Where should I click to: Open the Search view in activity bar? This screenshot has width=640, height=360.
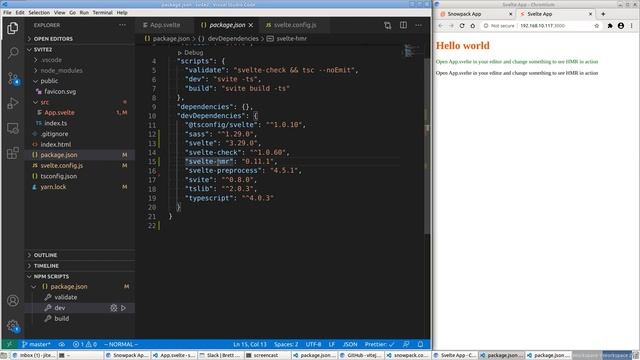[13, 53]
